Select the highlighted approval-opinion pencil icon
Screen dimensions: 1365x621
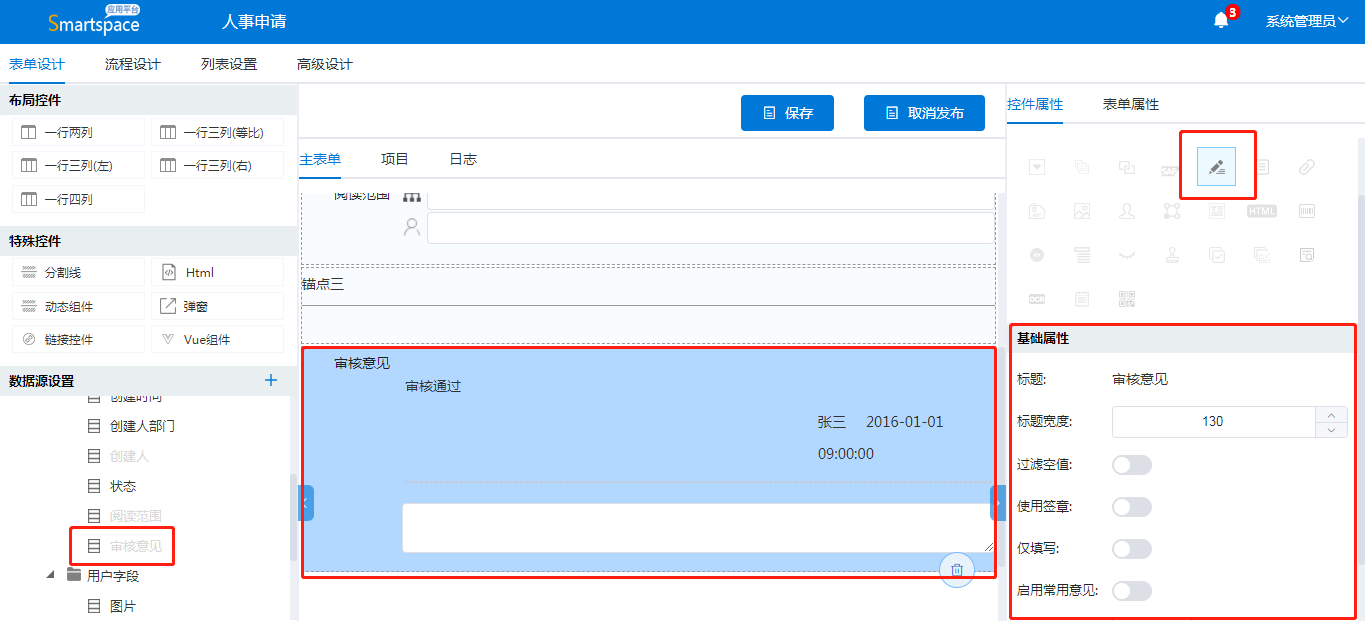click(1216, 166)
